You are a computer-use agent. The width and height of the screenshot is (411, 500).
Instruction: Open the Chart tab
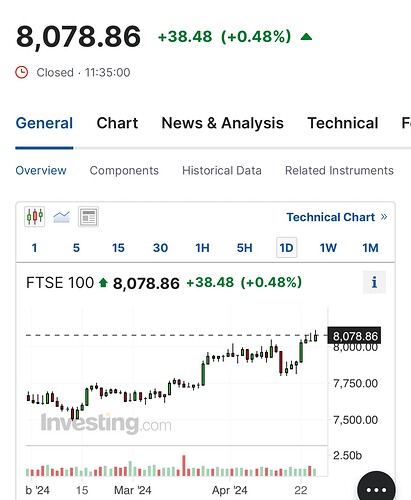117,123
